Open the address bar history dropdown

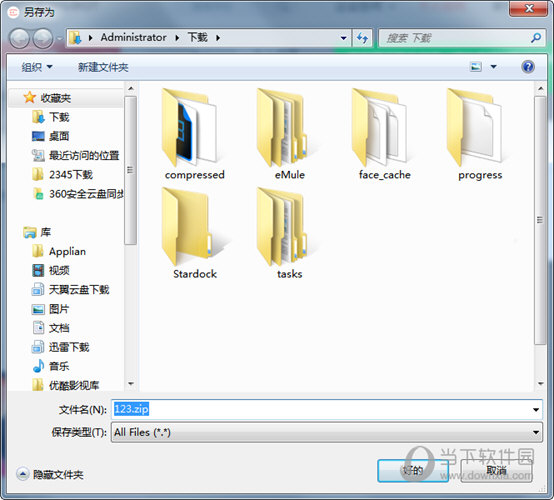(343, 38)
